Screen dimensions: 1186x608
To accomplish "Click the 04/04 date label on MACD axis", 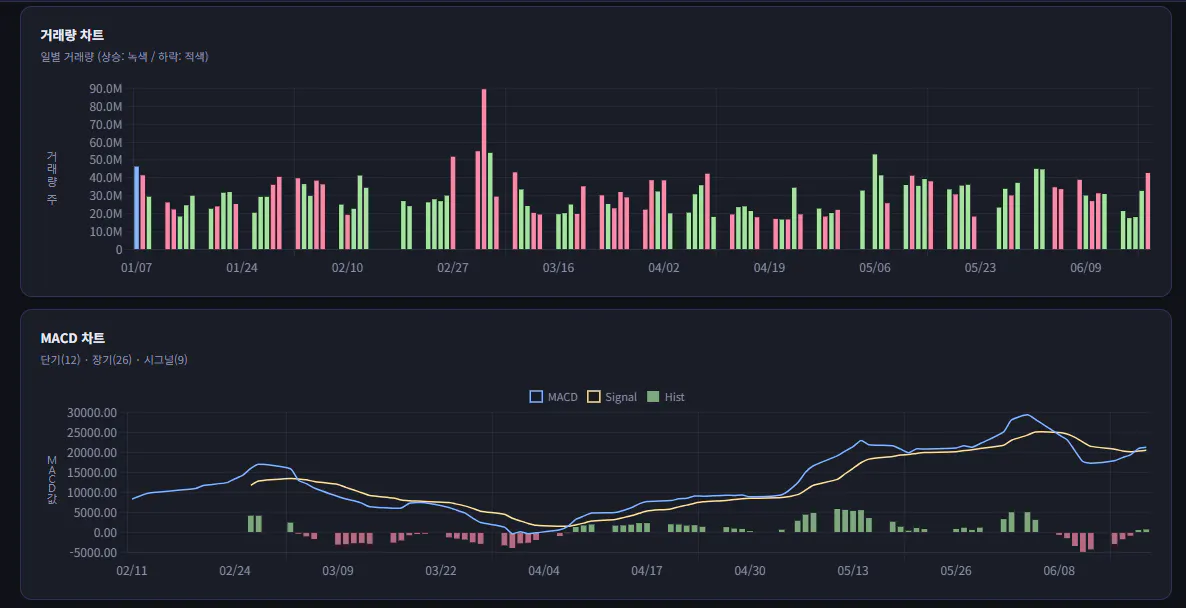I will [544, 570].
